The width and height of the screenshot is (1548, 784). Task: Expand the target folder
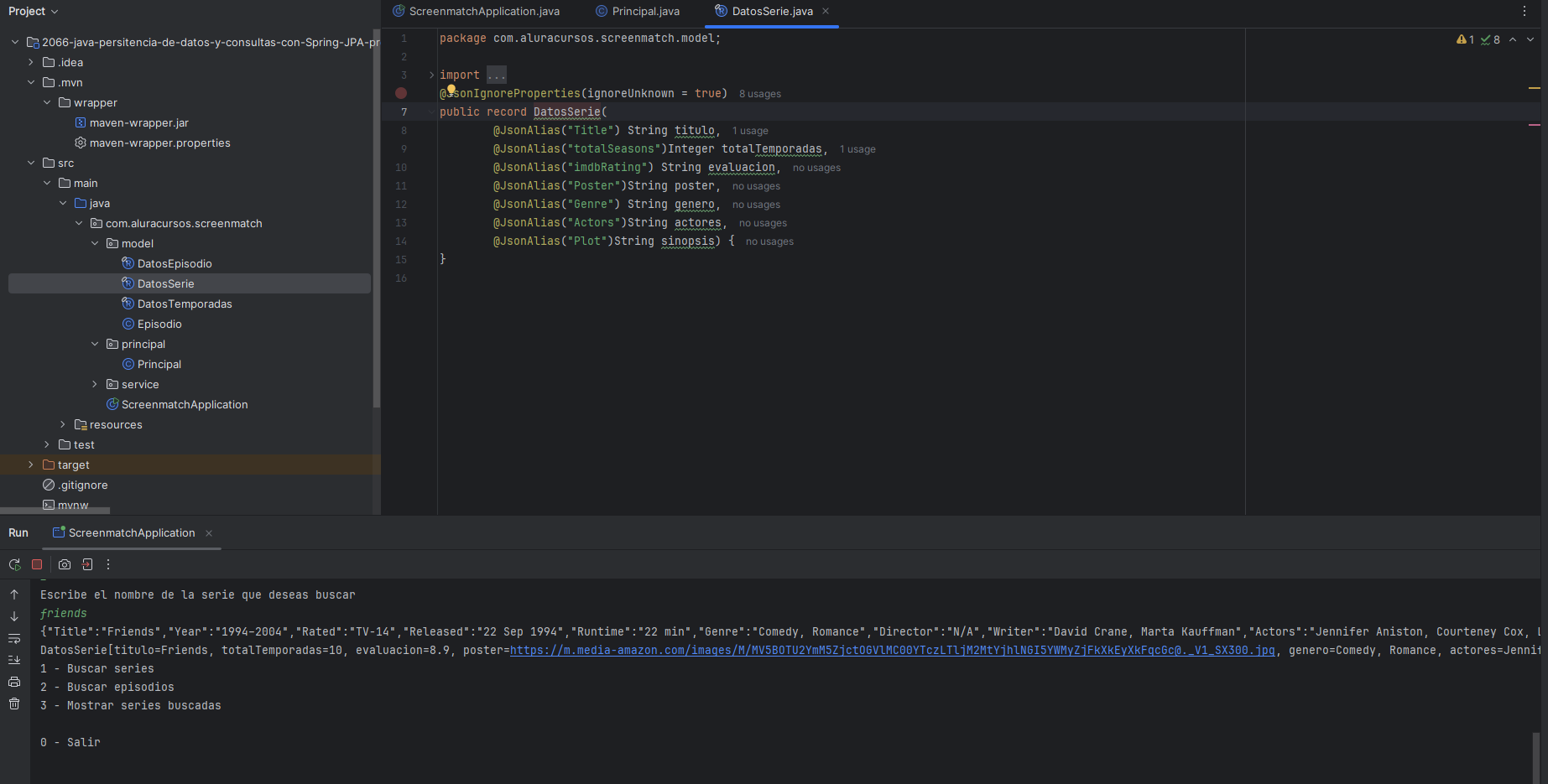click(x=31, y=465)
